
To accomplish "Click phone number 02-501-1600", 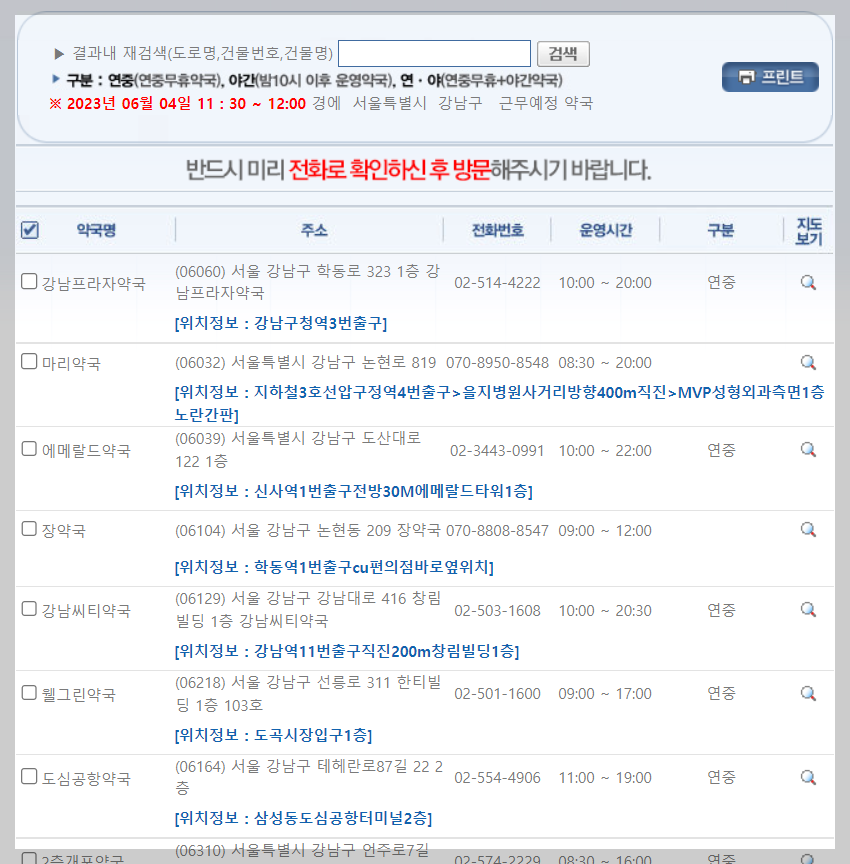I will (x=497, y=694).
